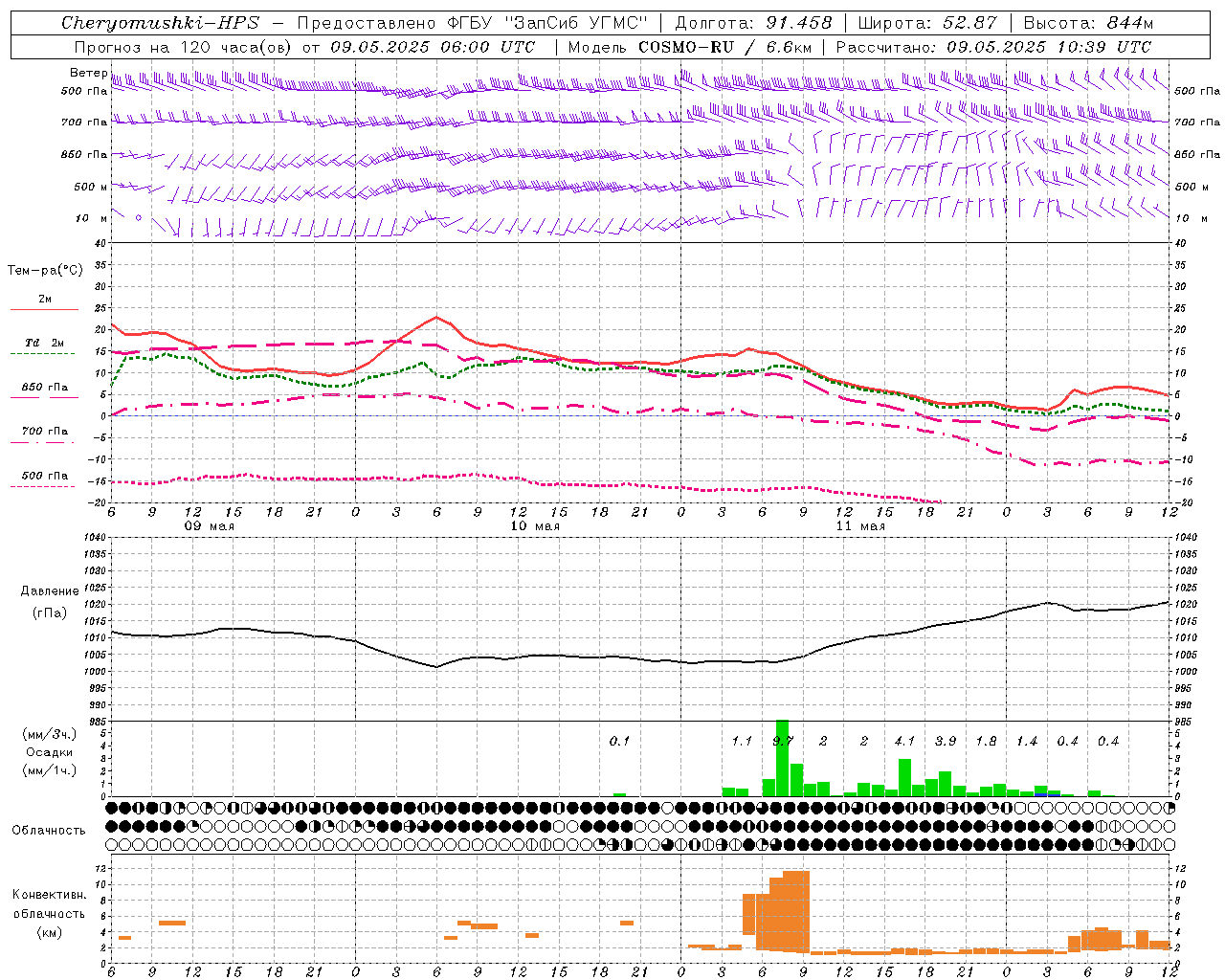This screenshot has height=980, width=1225.
Task: Click the Облачность panel label
Action: 49,831
